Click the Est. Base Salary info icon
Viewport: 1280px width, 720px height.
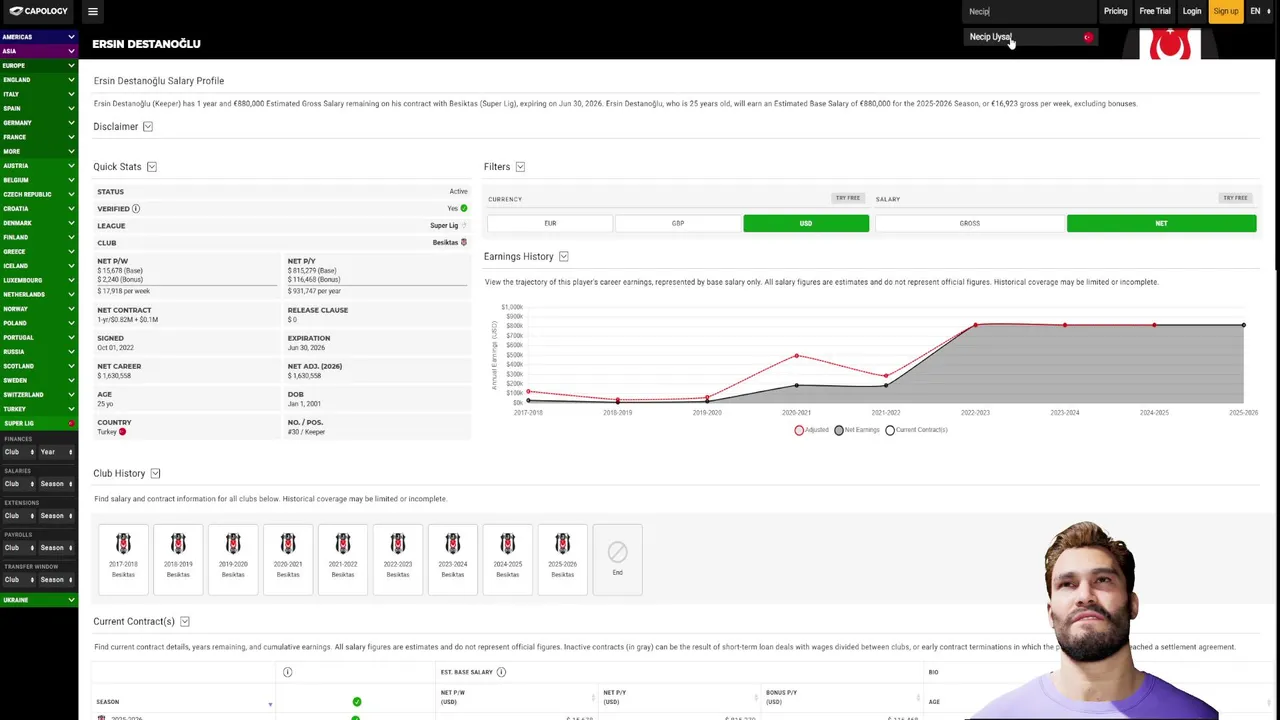501,672
